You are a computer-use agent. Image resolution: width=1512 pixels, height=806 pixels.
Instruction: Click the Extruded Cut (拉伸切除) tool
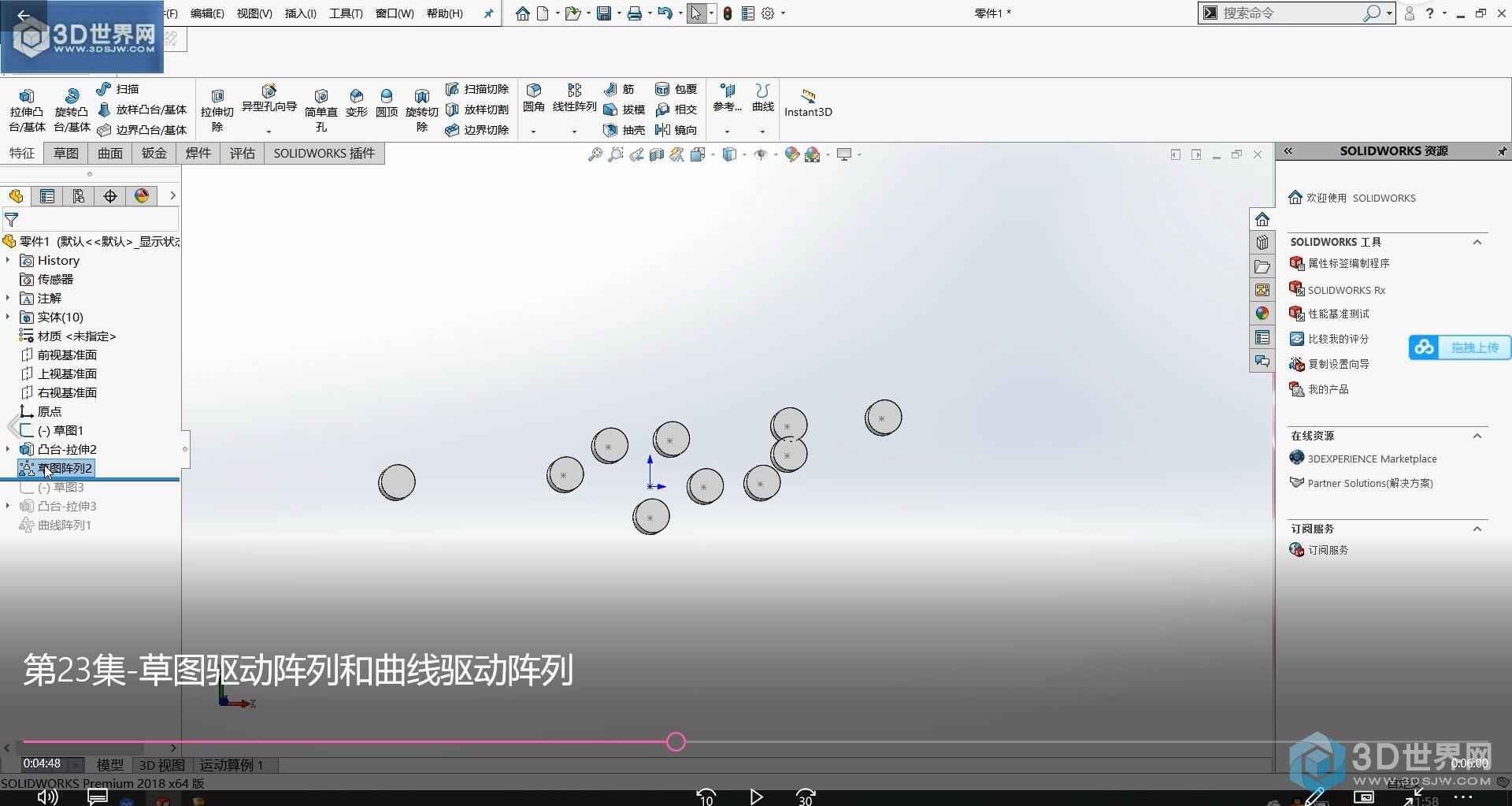coord(217,110)
